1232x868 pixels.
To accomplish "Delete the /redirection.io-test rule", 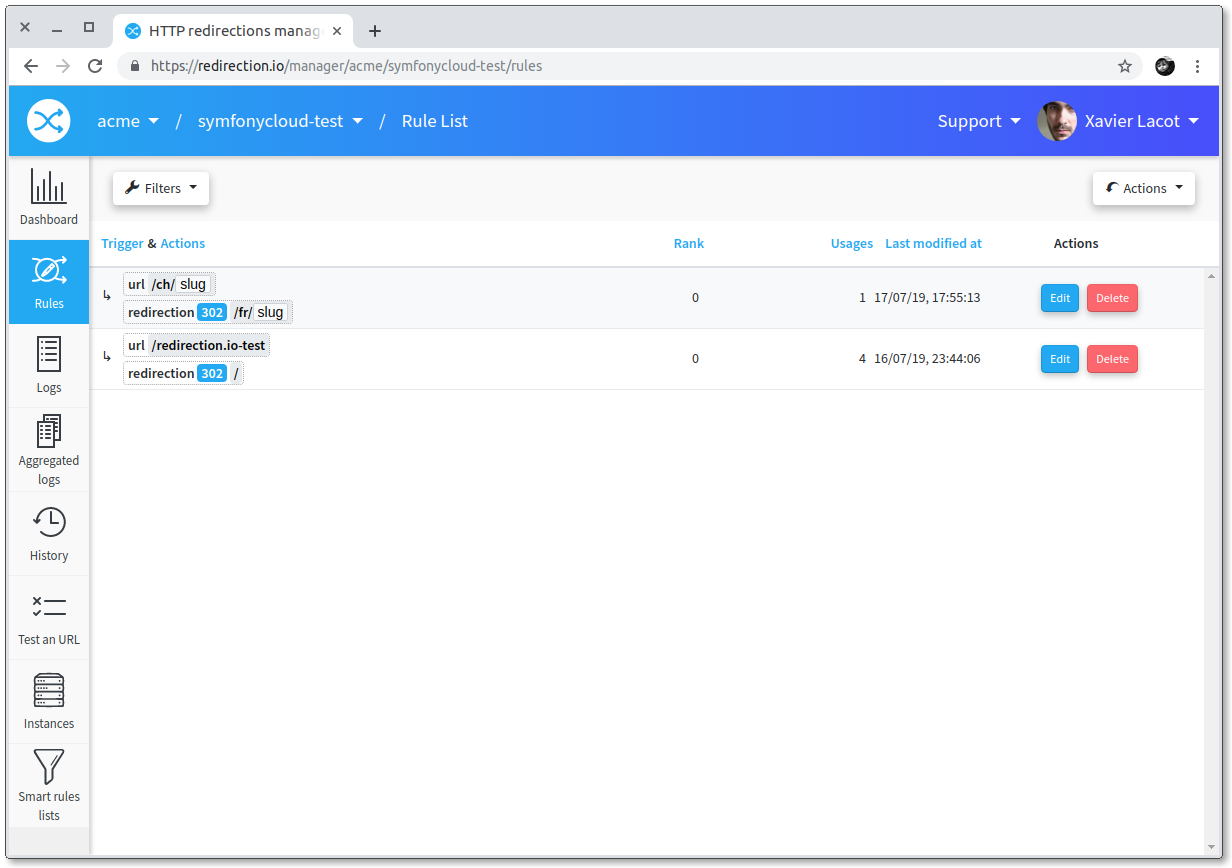I will coord(1112,359).
